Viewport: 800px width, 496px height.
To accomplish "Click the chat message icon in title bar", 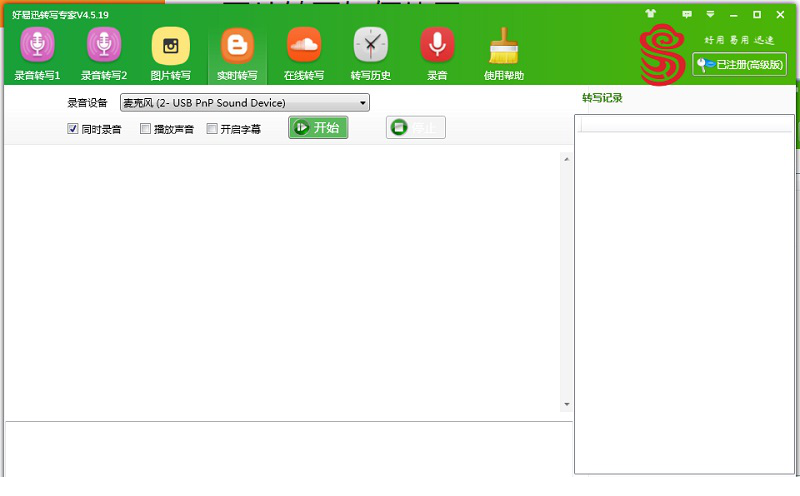I will tap(686, 15).
